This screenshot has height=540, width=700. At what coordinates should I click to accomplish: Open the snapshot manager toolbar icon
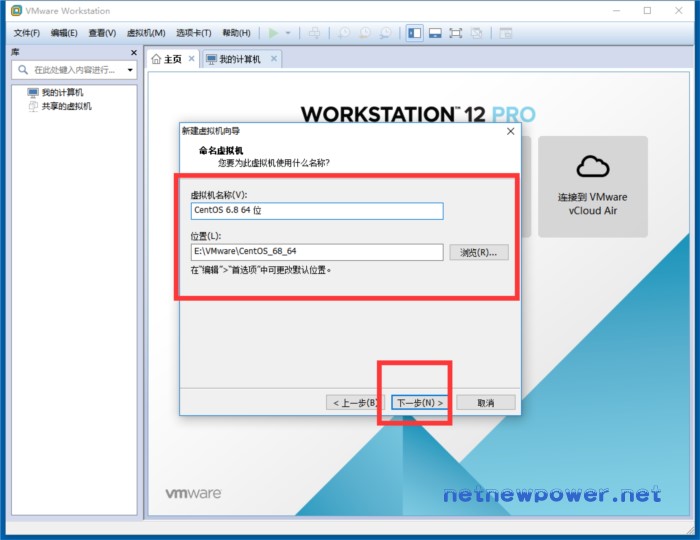386,33
